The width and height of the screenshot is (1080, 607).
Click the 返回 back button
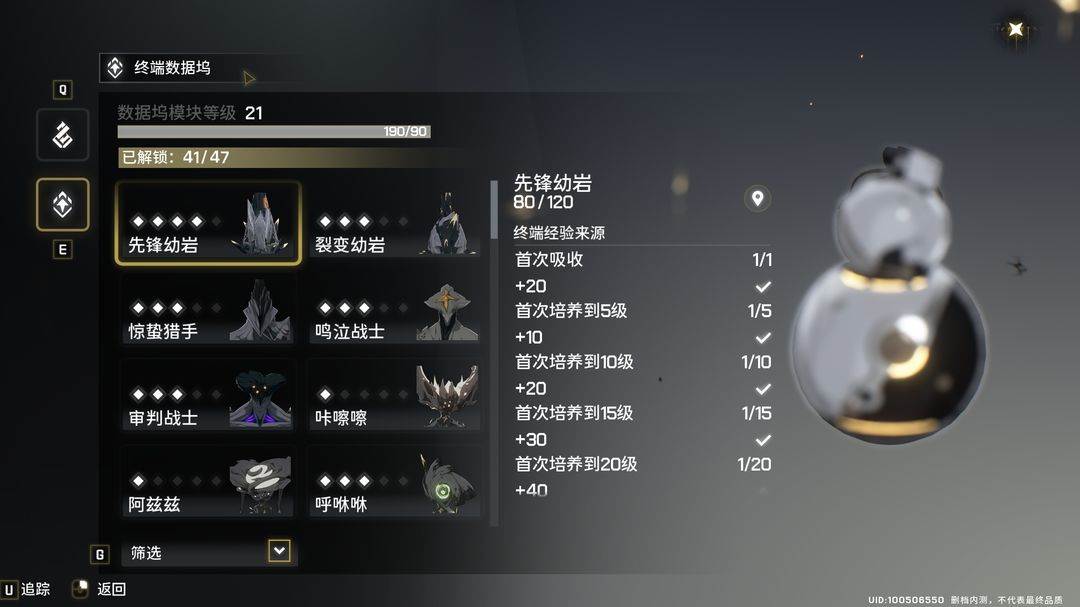point(101,589)
